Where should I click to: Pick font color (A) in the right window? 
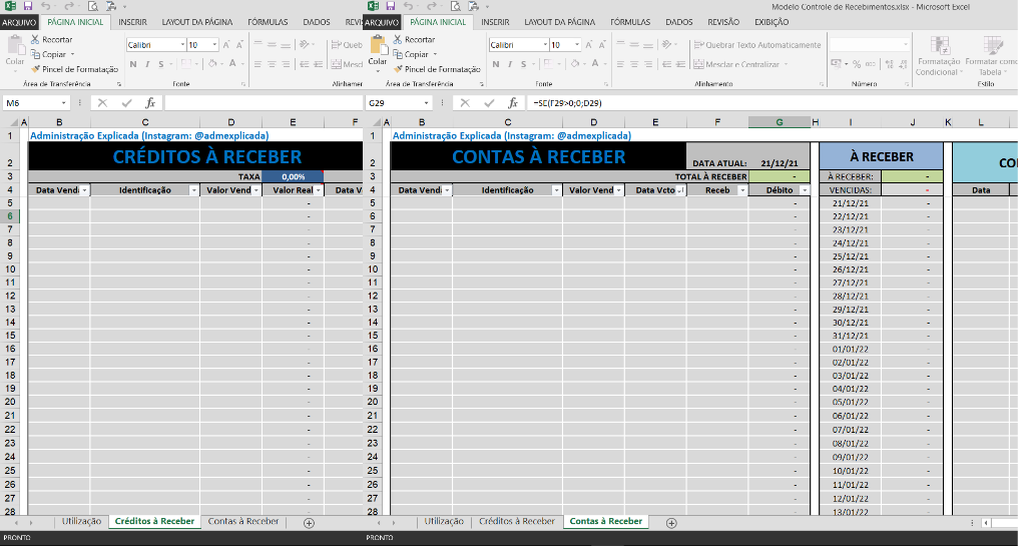point(595,64)
